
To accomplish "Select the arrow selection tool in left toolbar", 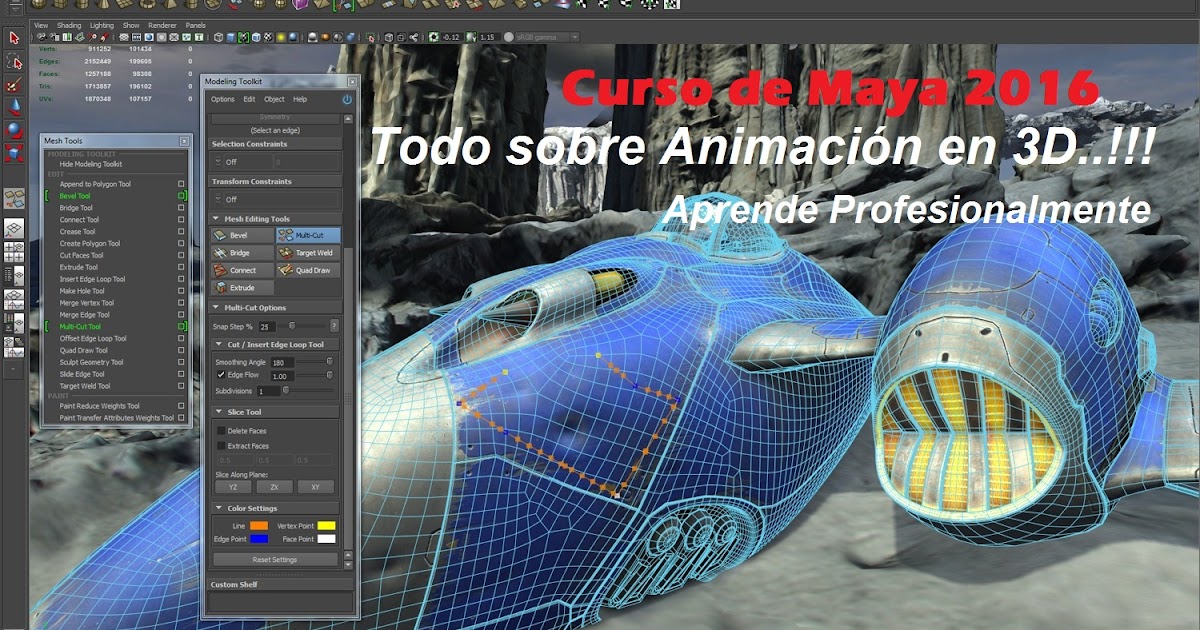I will click(14, 38).
